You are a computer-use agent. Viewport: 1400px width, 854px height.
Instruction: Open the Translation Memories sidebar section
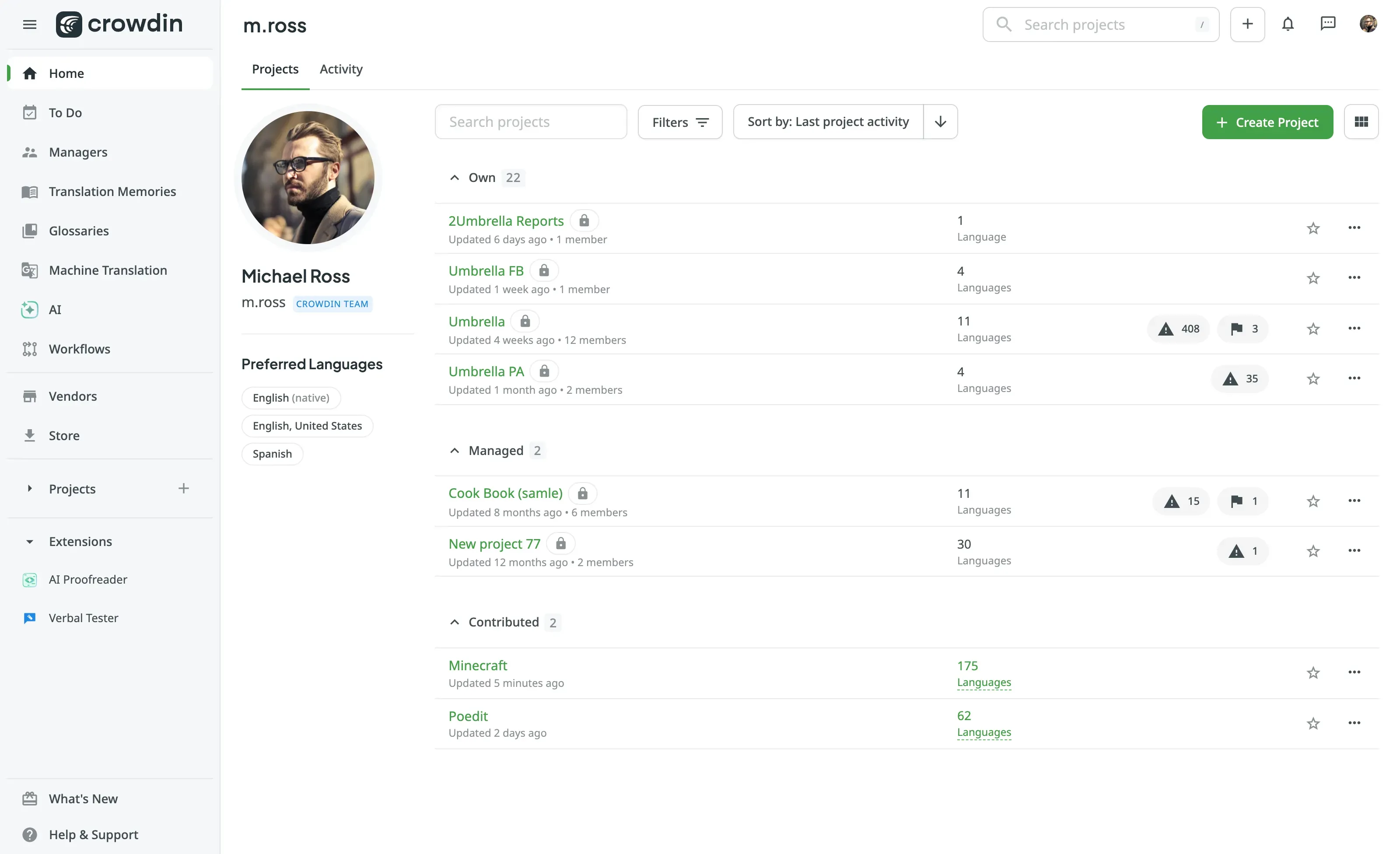click(x=112, y=192)
